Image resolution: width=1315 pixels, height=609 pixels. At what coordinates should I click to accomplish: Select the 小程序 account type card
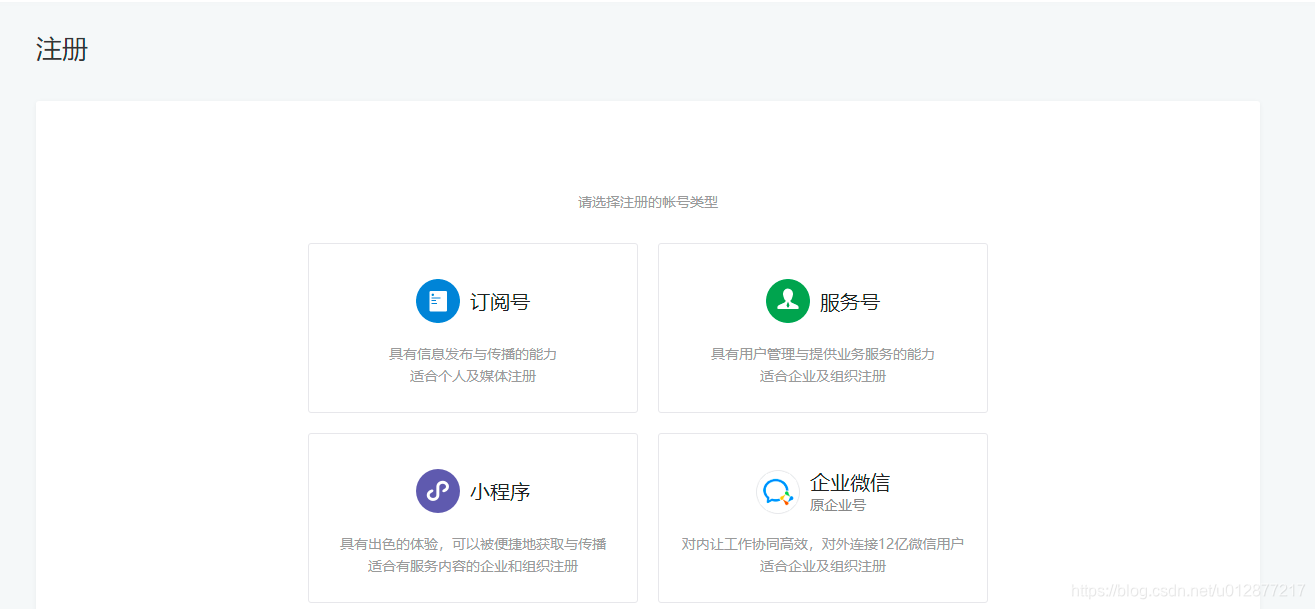point(473,517)
